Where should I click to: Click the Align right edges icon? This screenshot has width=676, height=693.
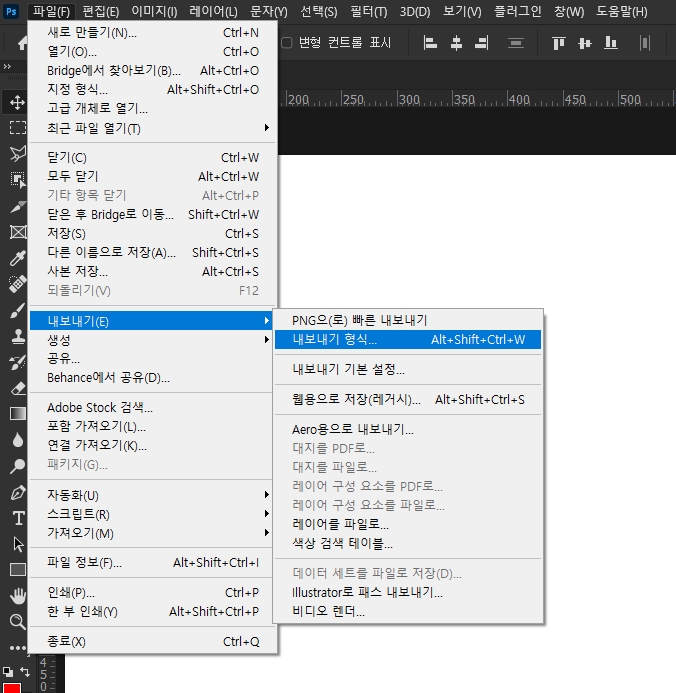[482, 43]
